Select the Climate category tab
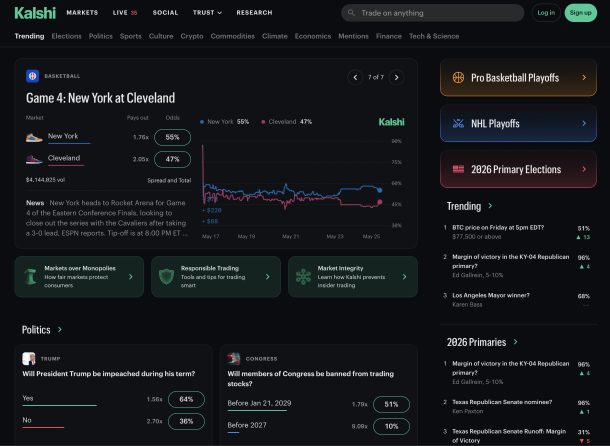The image size is (610, 446). pos(275,36)
